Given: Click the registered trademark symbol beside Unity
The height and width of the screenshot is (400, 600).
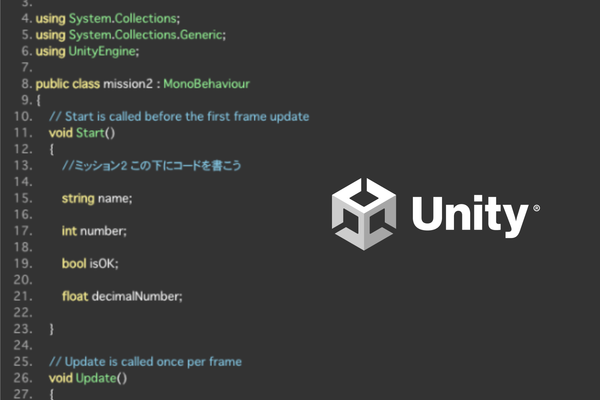Looking at the screenshot, I should pos(536,208).
